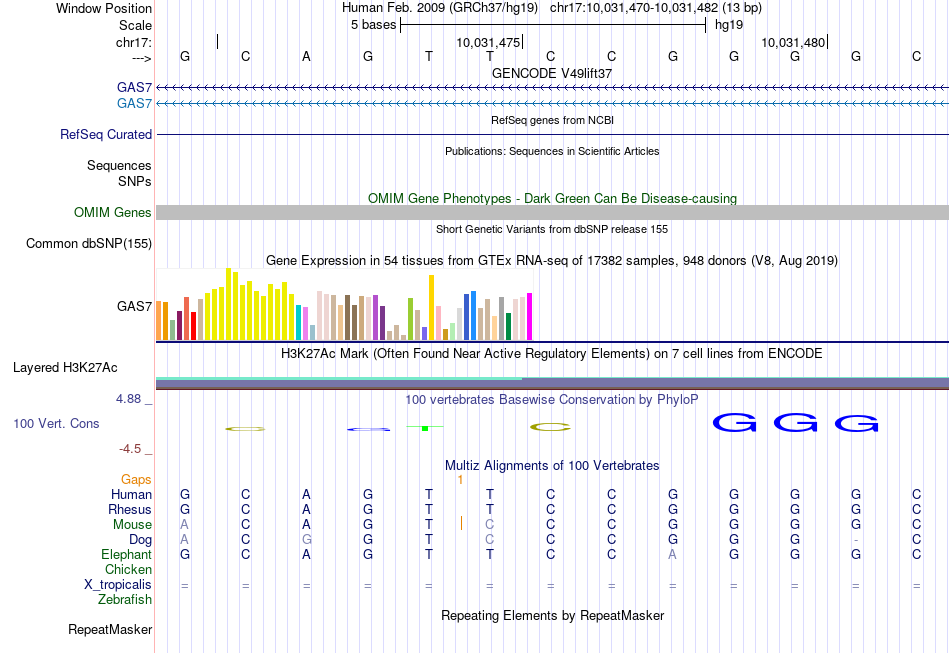This screenshot has height=653, width=950.
Task: Open the 100 Vert. Cons track label
Action: pyautogui.click(x=56, y=423)
